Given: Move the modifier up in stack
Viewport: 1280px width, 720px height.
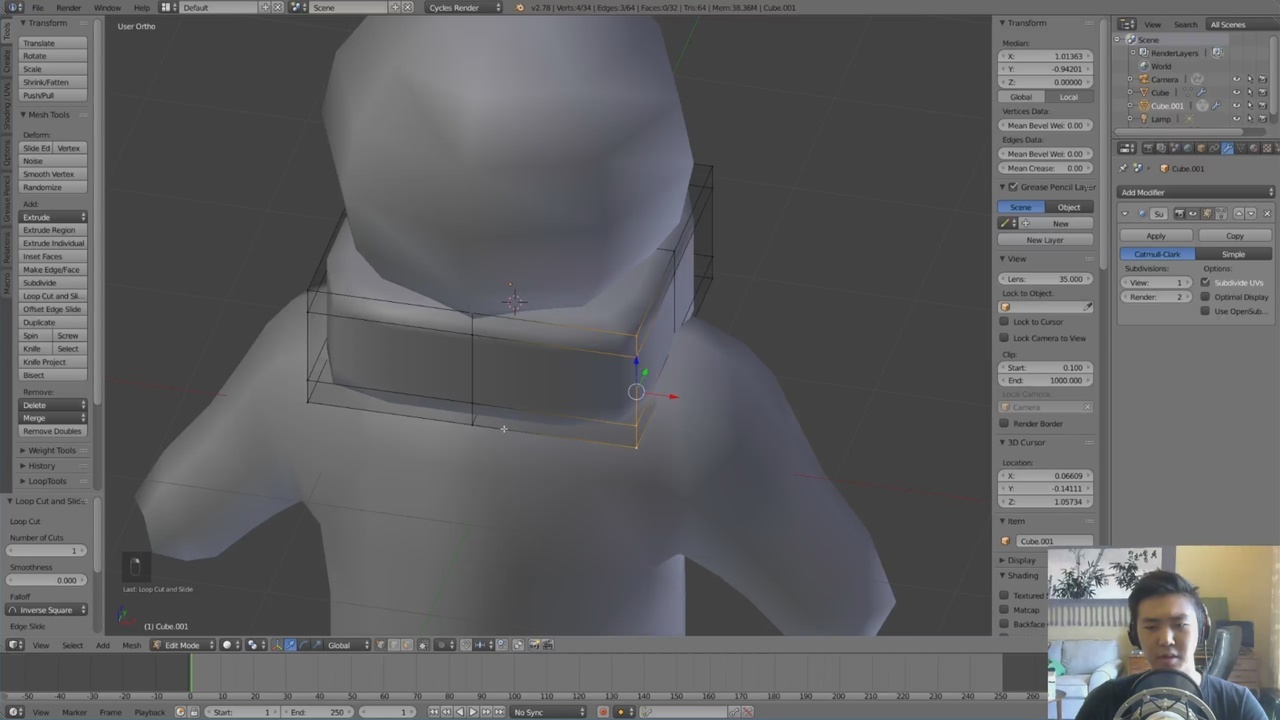Looking at the screenshot, I should 1238,214.
